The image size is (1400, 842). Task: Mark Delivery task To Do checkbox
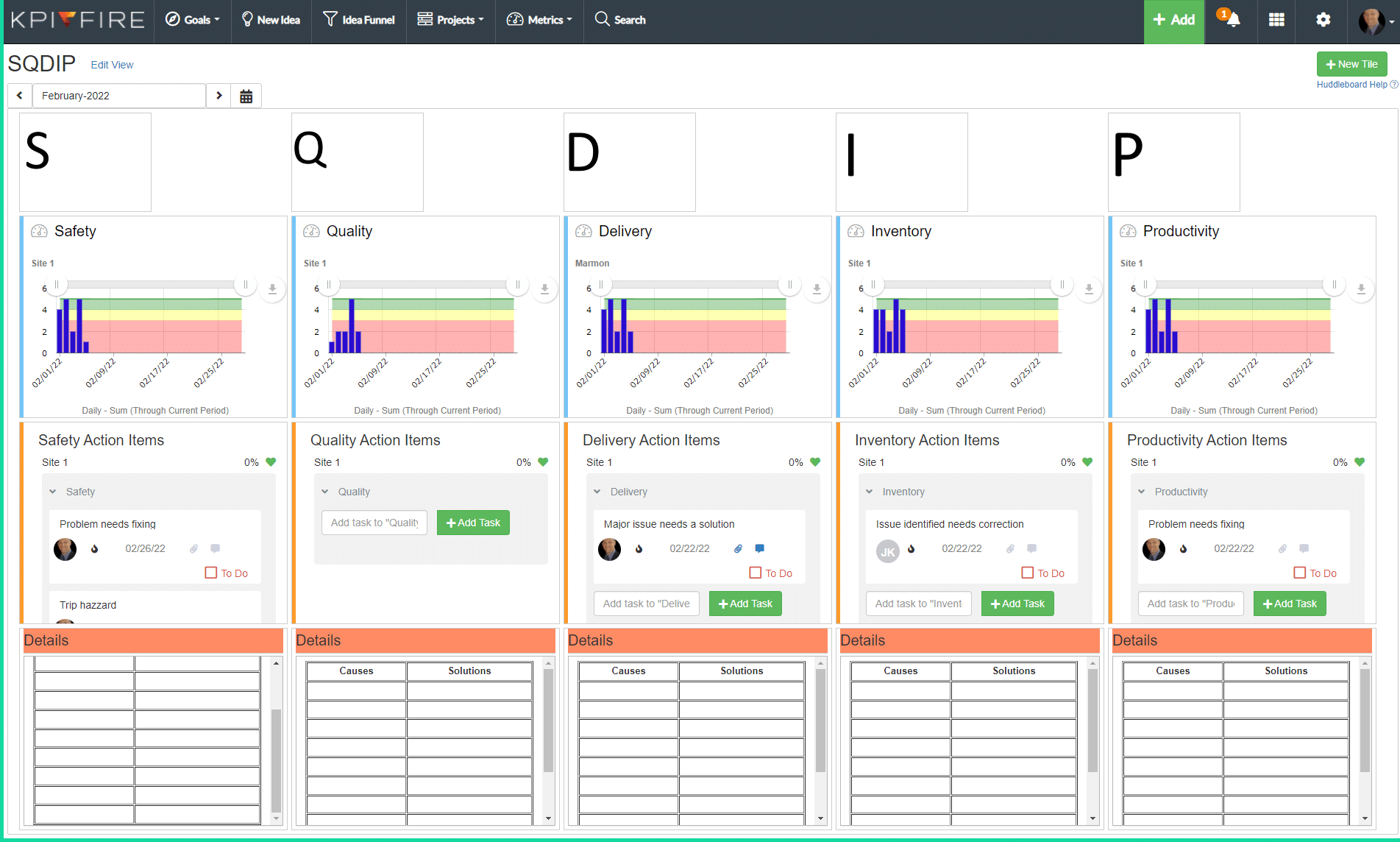[756, 573]
